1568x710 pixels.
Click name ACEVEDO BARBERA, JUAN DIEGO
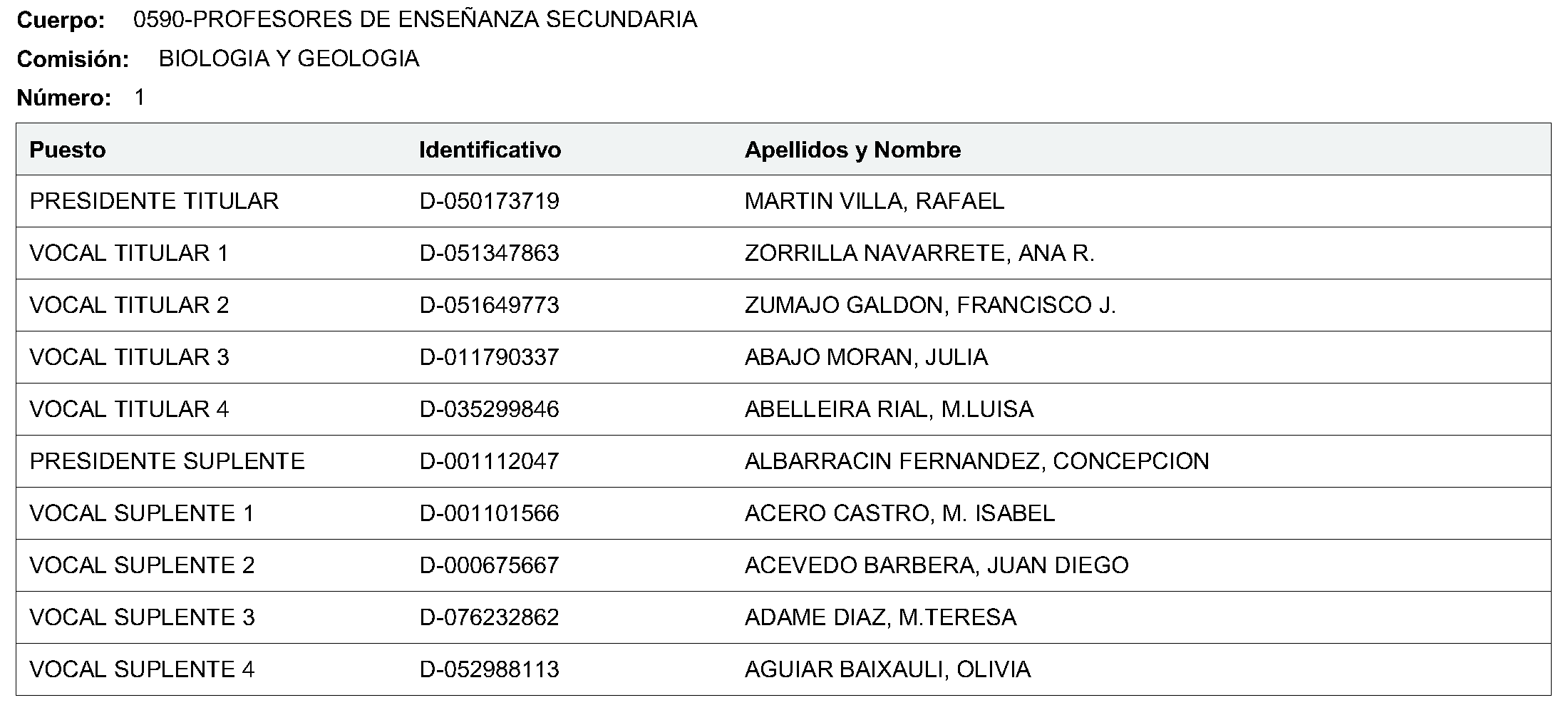[x=937, y=565]
